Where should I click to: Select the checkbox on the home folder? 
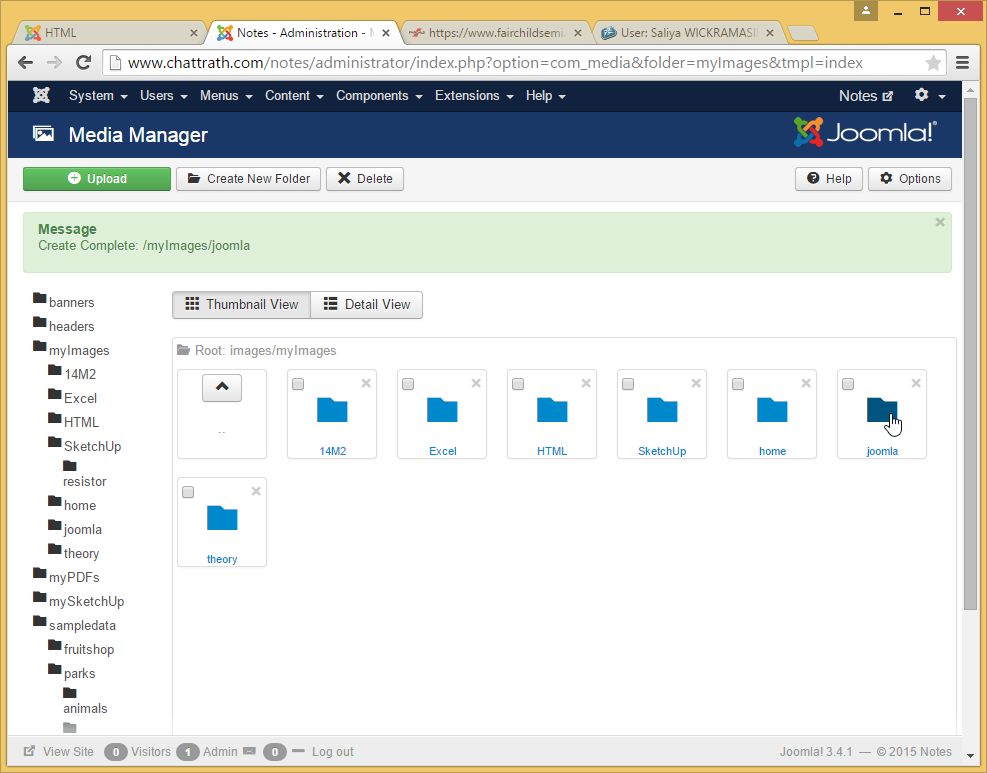coord(738,384)
